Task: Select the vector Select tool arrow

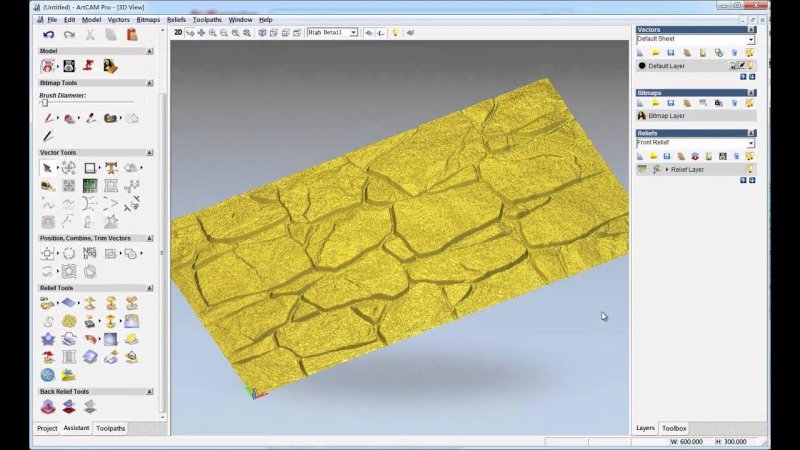Action: tap(47, 168)
